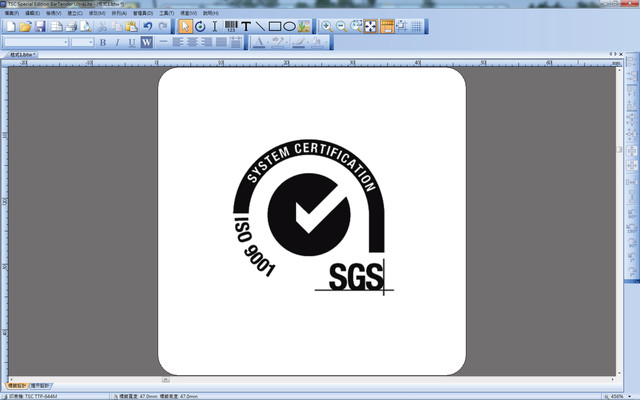Viewport: 640px width, 400px height.
Task: Paste from clipboard icon
Action: click(131, 27)
